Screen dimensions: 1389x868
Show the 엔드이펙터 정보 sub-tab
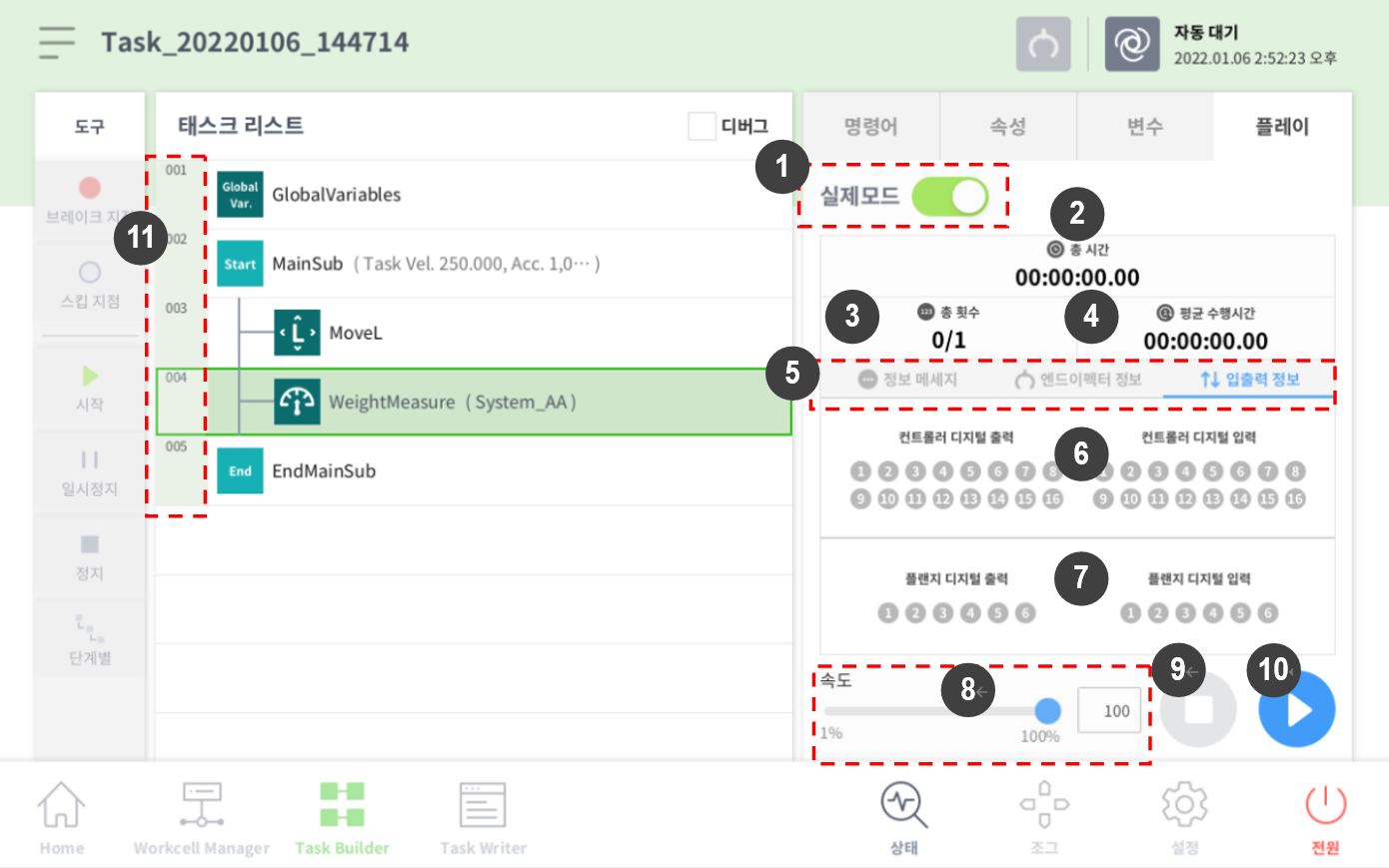pos(1078,380)
